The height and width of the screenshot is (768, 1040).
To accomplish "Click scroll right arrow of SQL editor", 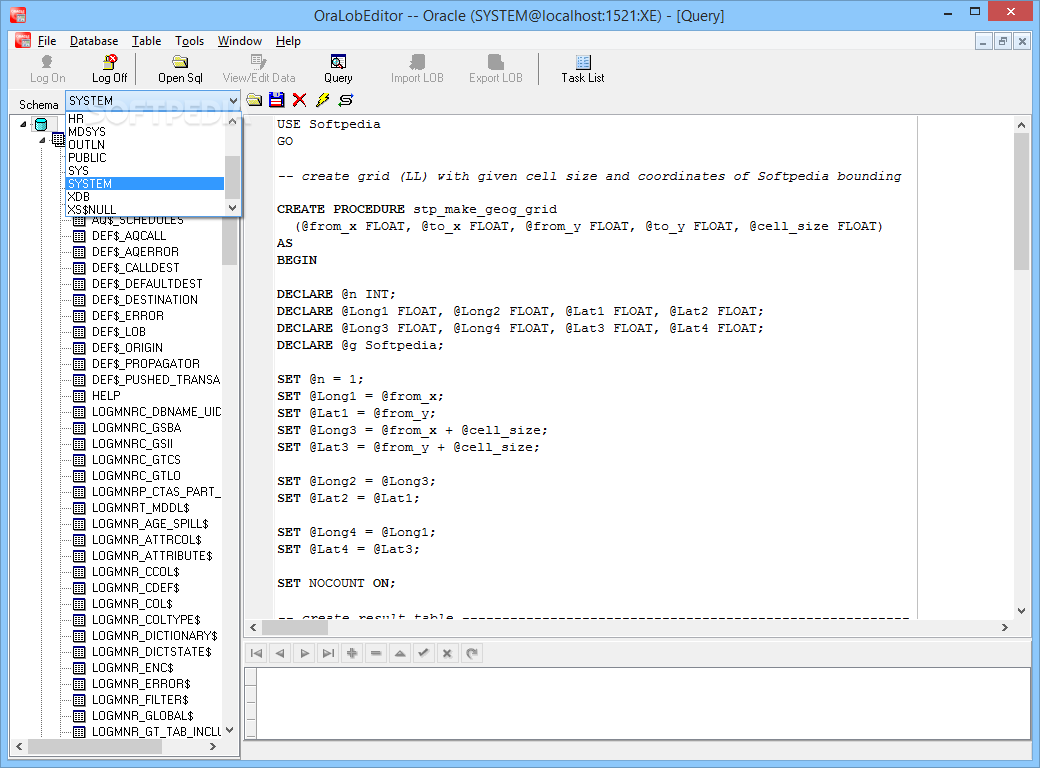I will [1005, 627].
